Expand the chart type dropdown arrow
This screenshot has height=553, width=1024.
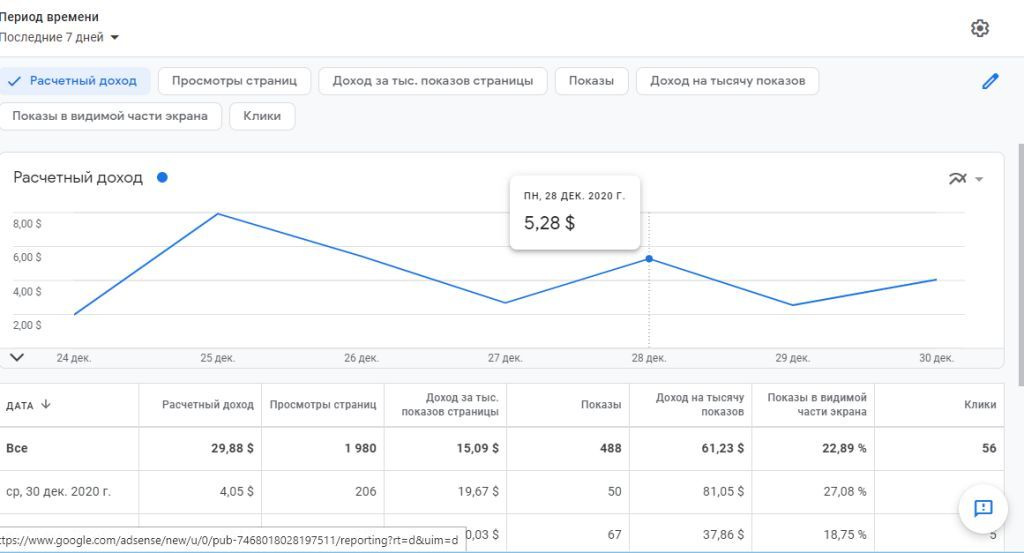coord(979,180)
